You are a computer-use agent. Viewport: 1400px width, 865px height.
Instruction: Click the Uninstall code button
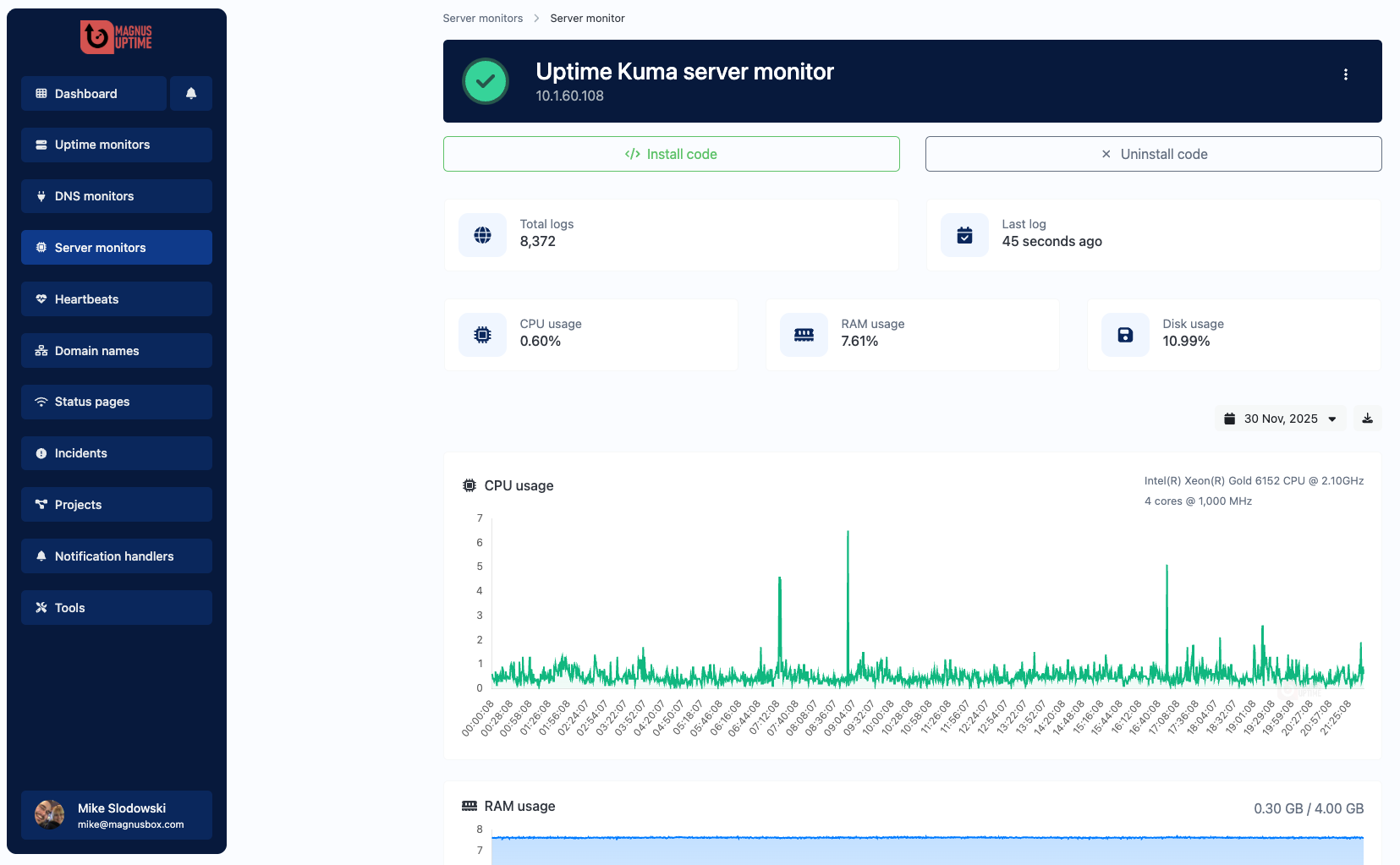tap(1152, 154)
